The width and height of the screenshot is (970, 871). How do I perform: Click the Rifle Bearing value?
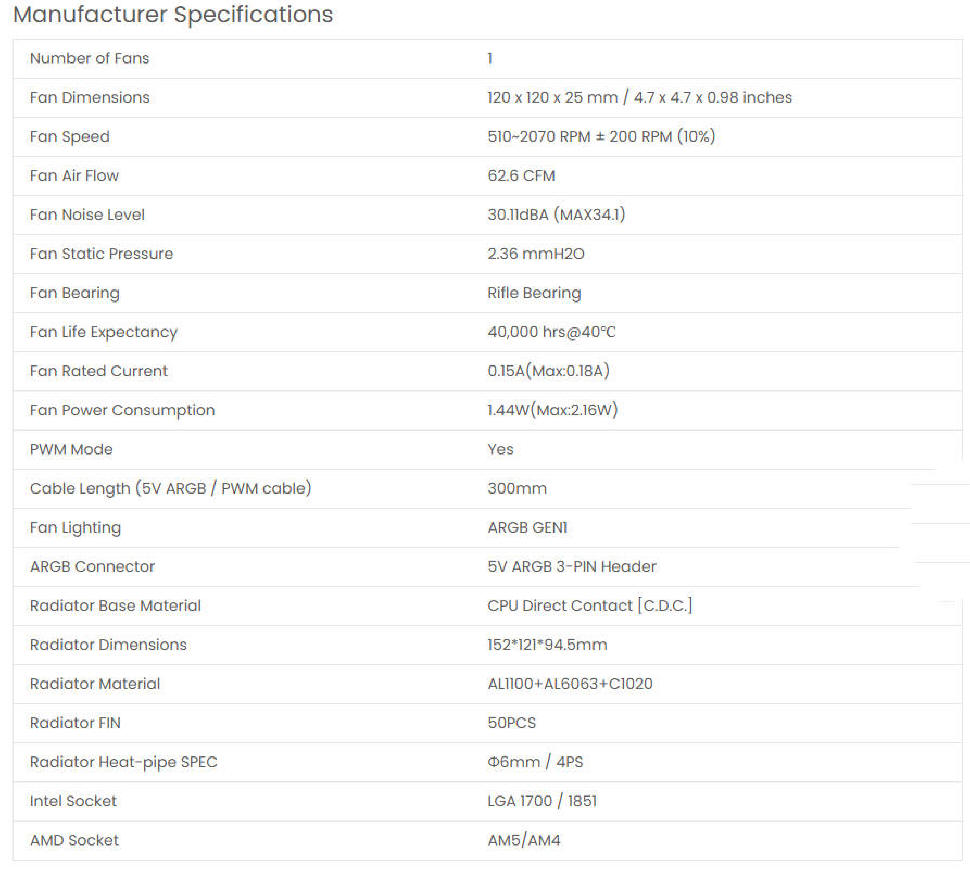pos(534,293)
